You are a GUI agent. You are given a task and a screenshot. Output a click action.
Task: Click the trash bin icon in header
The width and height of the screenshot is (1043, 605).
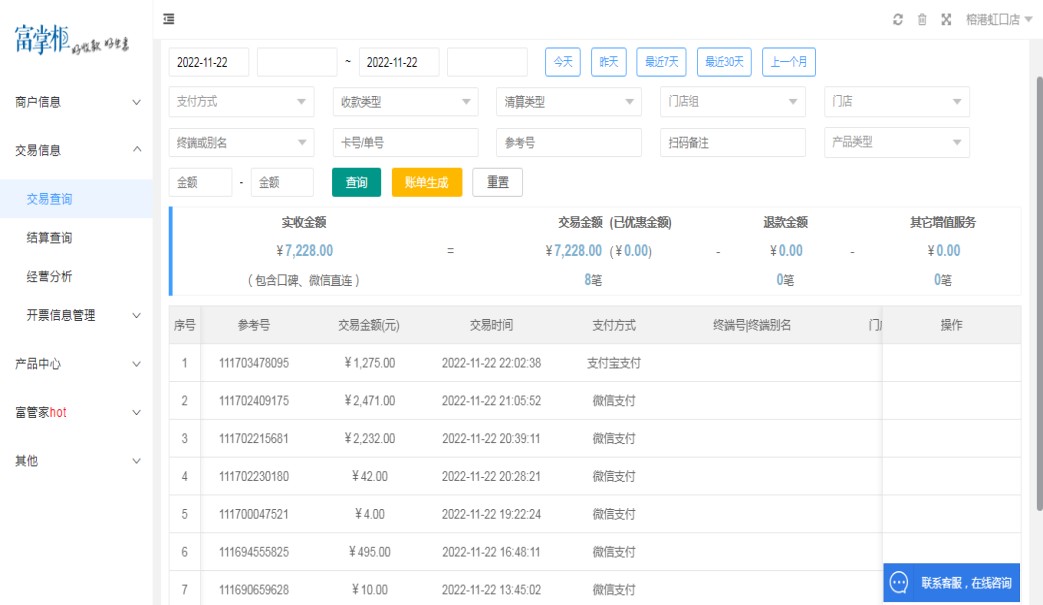[x=922, y=20]
